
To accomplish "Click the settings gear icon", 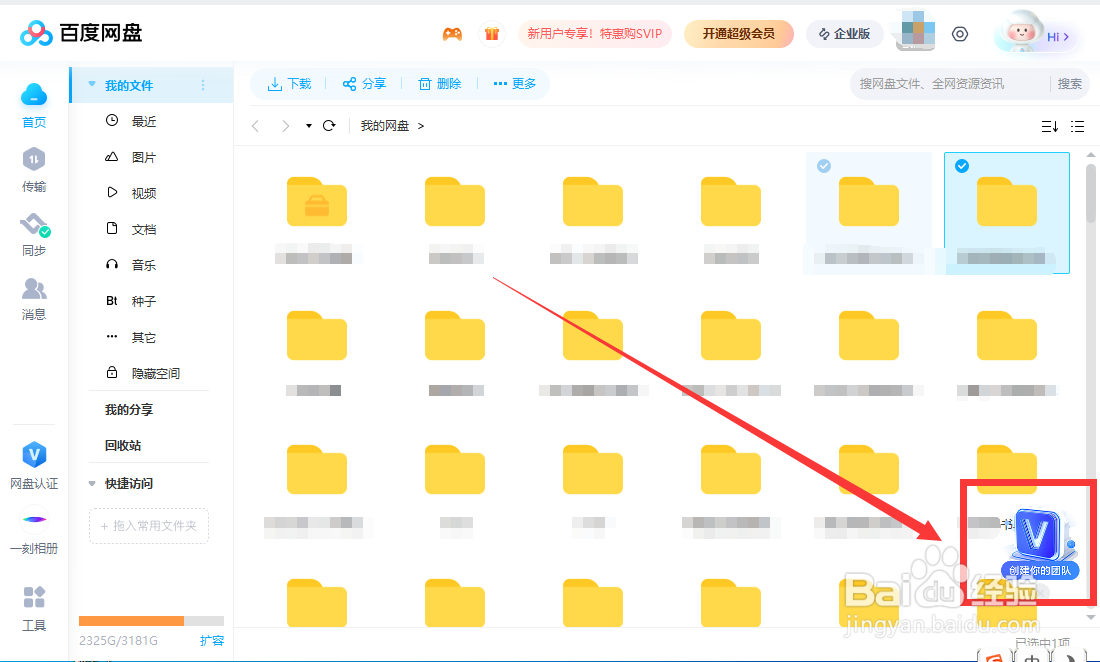I will (960, 33).
